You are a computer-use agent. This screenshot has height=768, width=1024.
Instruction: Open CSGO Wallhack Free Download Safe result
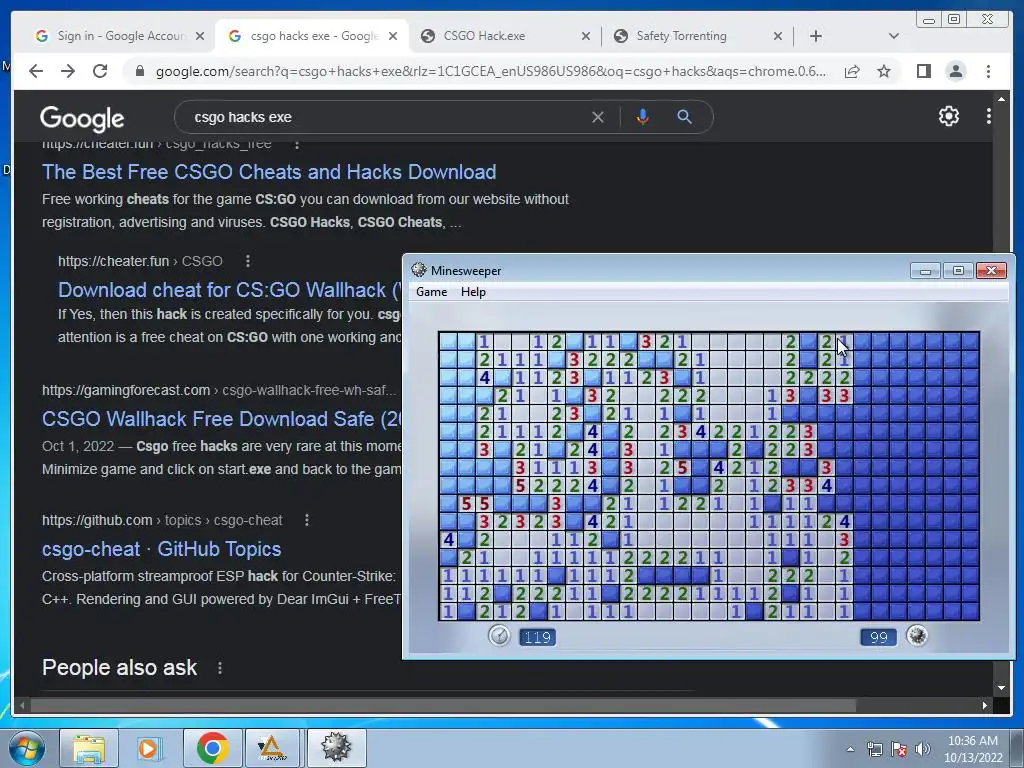click(222, 419)
